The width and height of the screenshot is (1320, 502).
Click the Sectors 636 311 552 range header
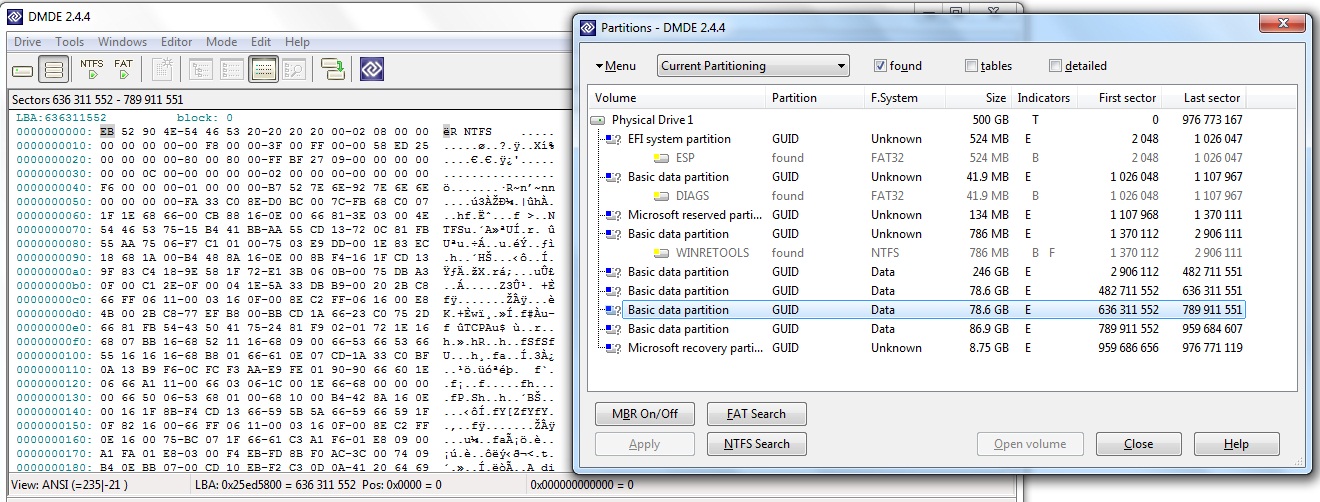(x=98, y=100)
